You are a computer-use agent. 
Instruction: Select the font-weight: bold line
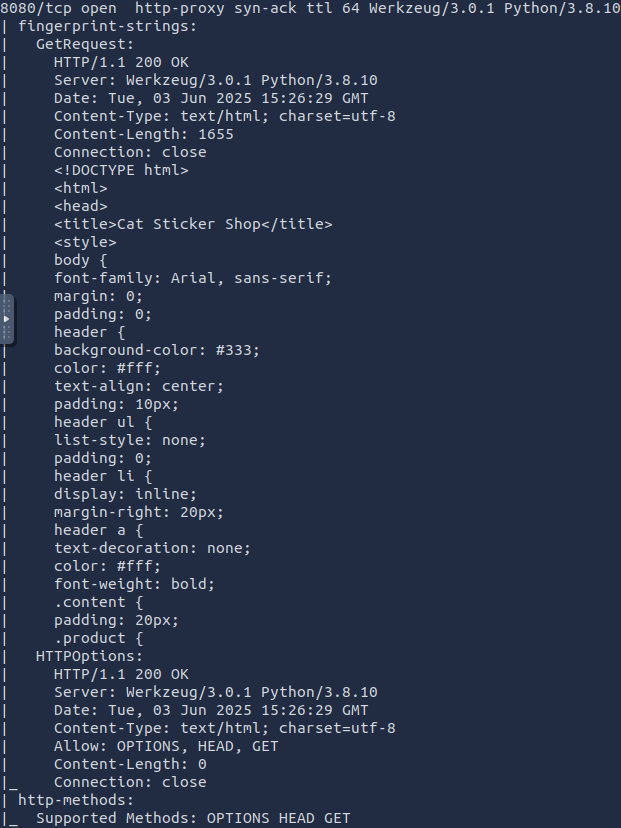click(x=134, y=584)
